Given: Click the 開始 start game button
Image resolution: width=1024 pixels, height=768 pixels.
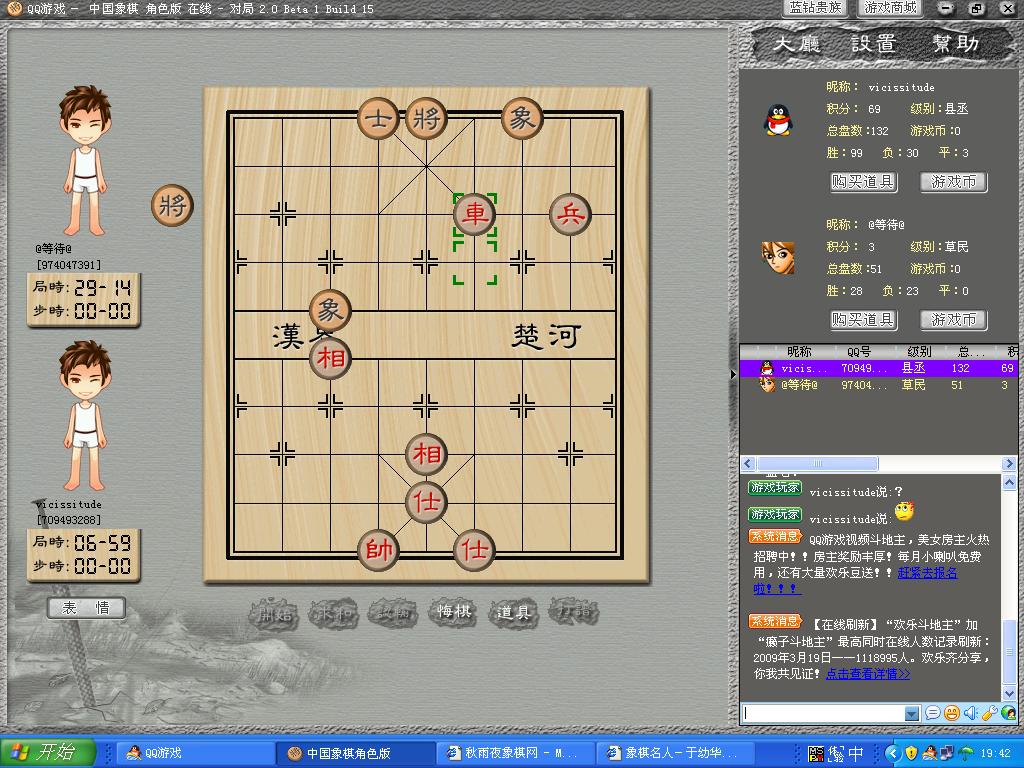Looking at the screenshot, I should (x=276, y=613).
